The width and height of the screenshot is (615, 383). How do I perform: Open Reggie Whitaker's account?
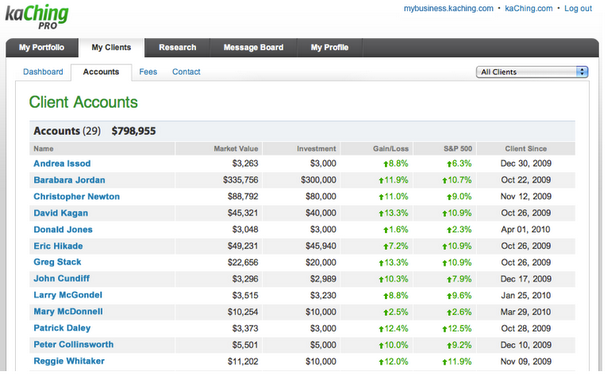pos(69,361)
